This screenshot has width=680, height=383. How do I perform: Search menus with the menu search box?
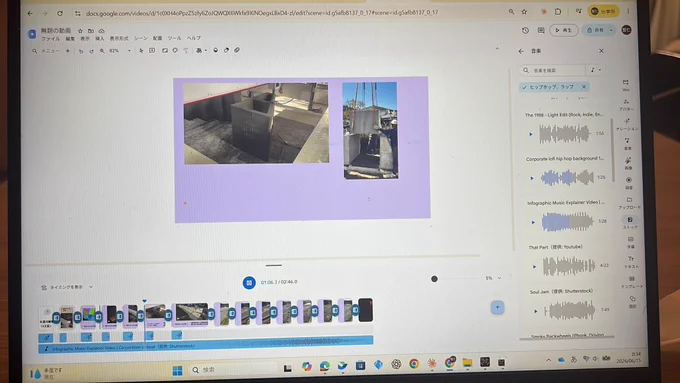click(46, 51)
